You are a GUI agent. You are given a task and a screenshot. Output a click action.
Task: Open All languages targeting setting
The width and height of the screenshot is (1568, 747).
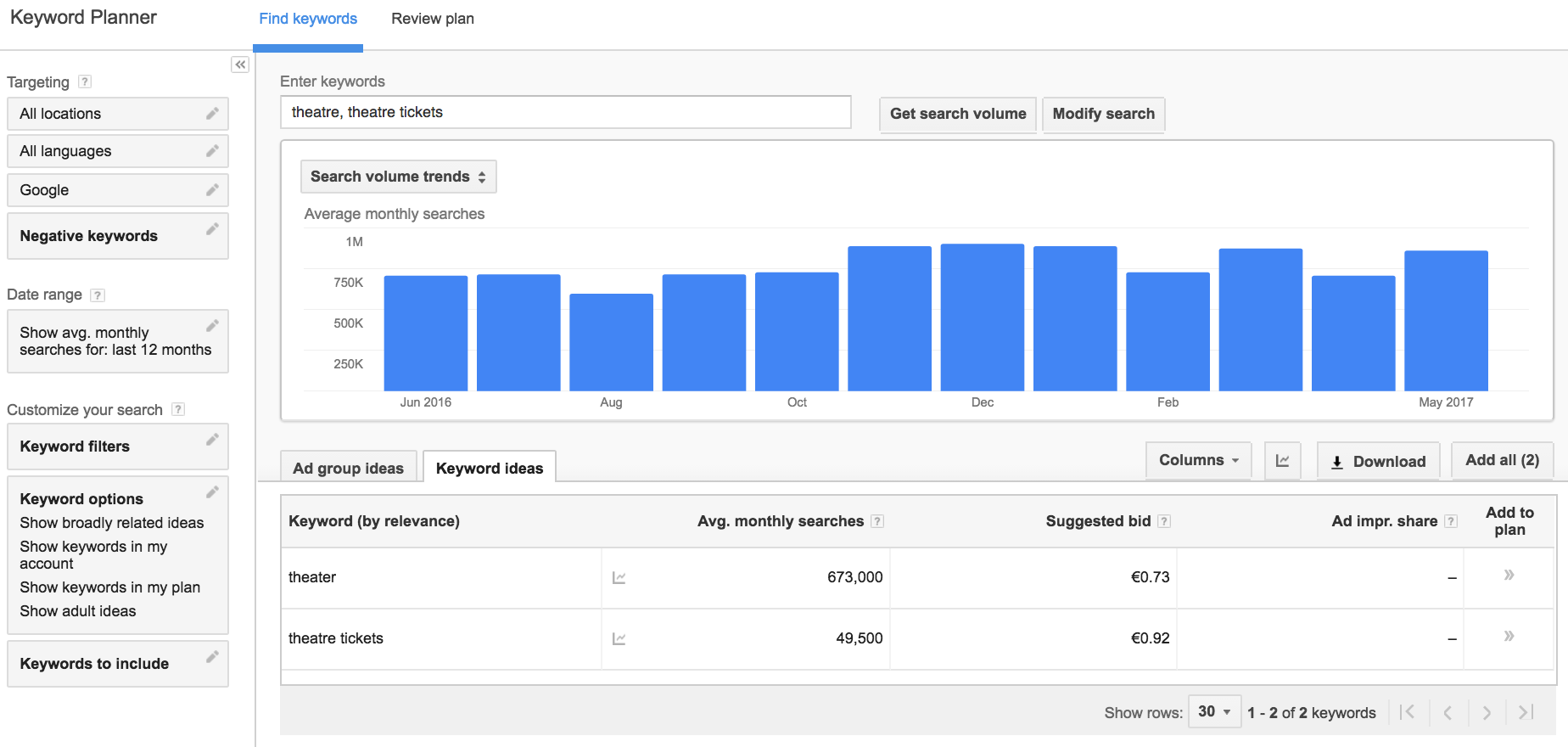click(118, 151)
